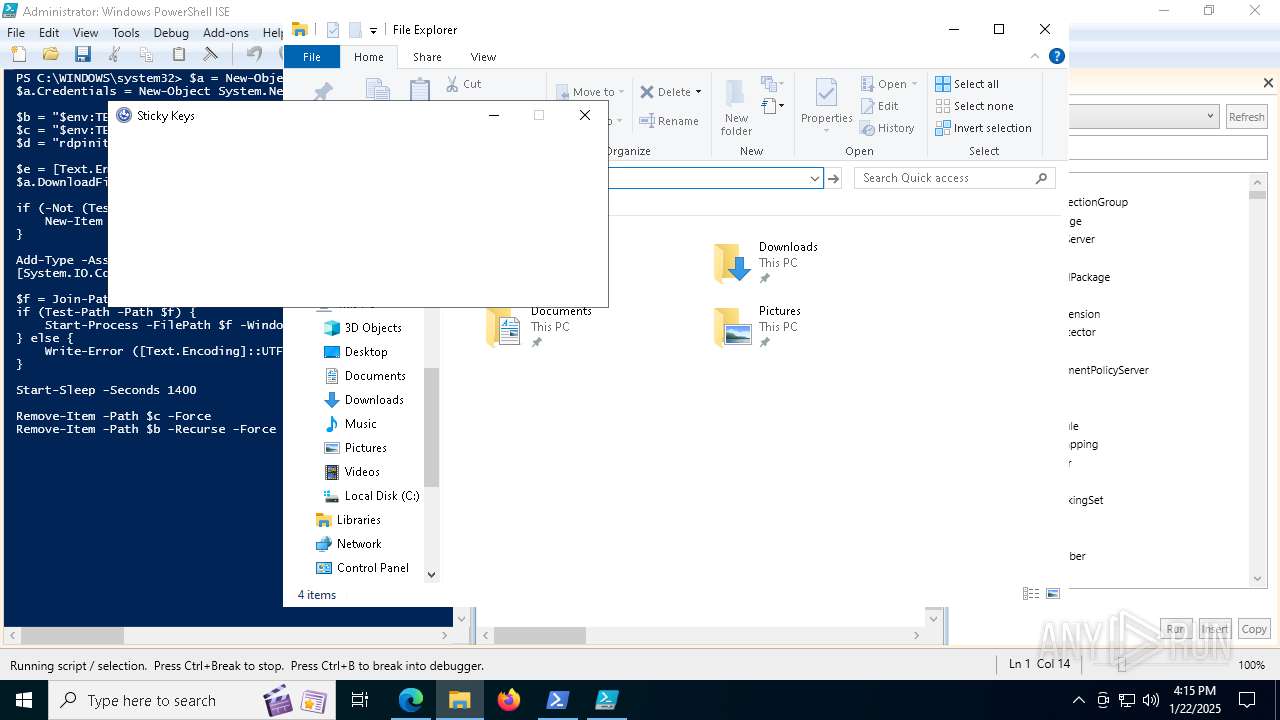Click File Explorer Help question mark icon

[1056, 57]
